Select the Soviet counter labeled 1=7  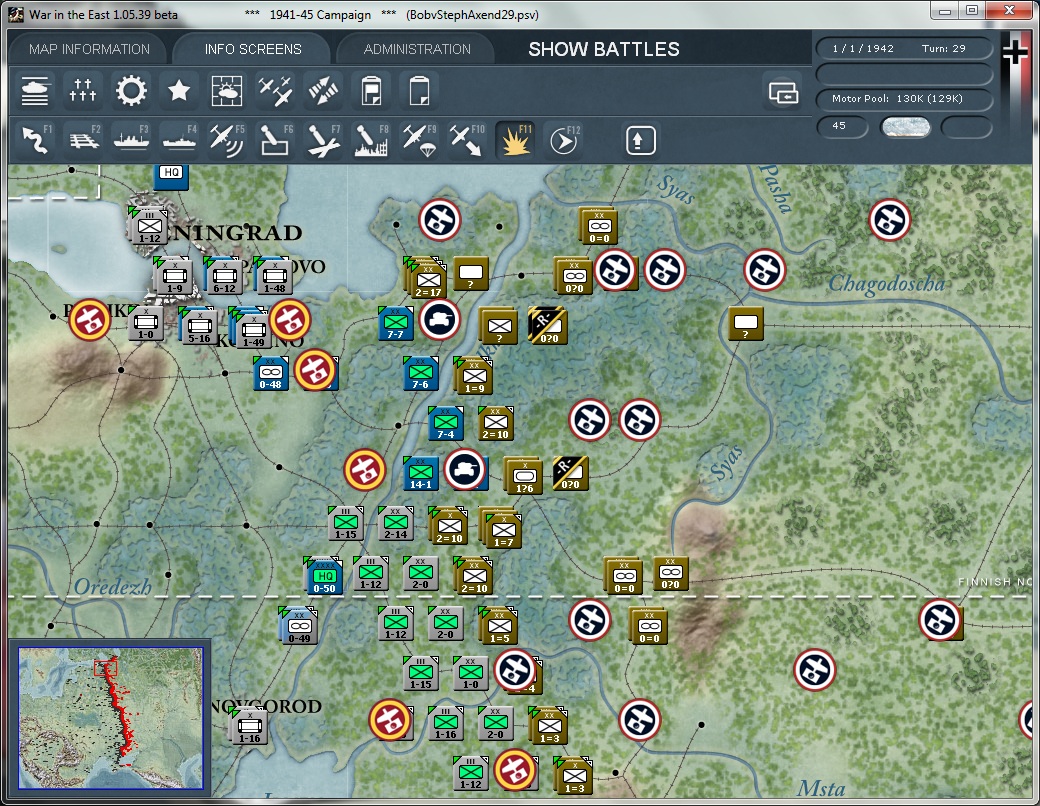tap(502, 529)
